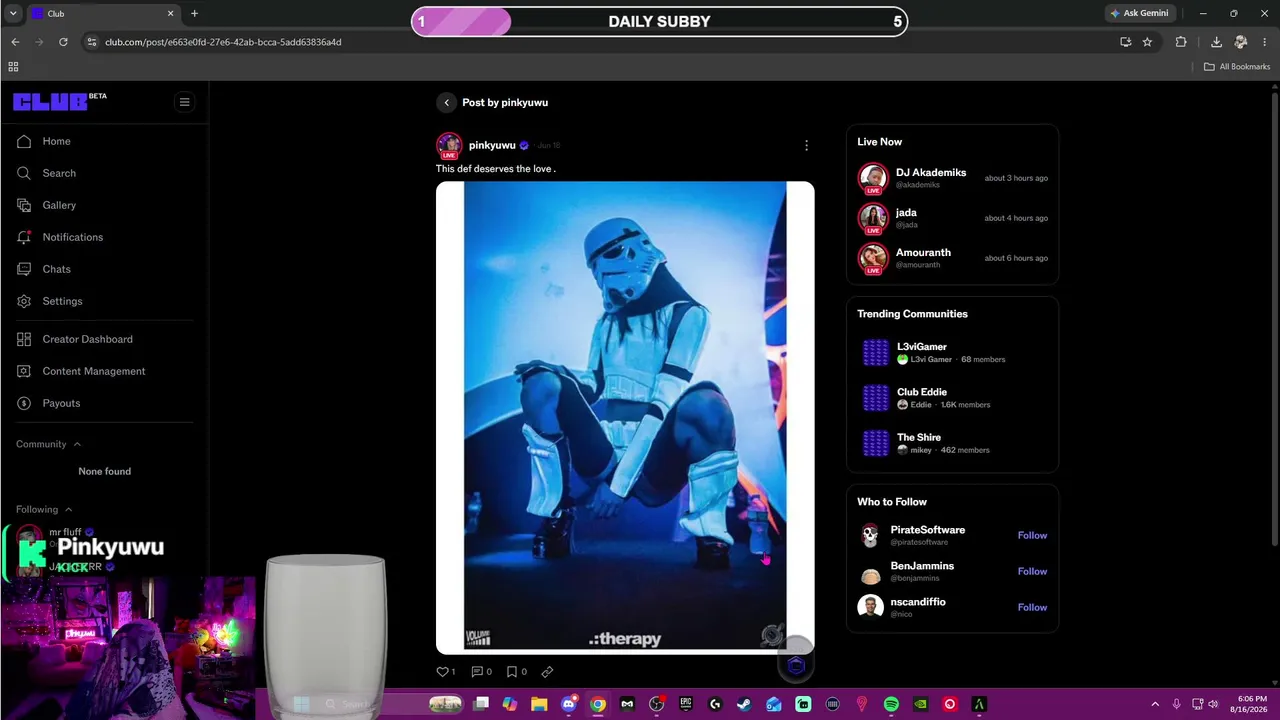The height and width of the screenshot is (720, 1280).
Task: Go back using the Post by pinkyuwu arrow
Action: click(x=447, y=103)
